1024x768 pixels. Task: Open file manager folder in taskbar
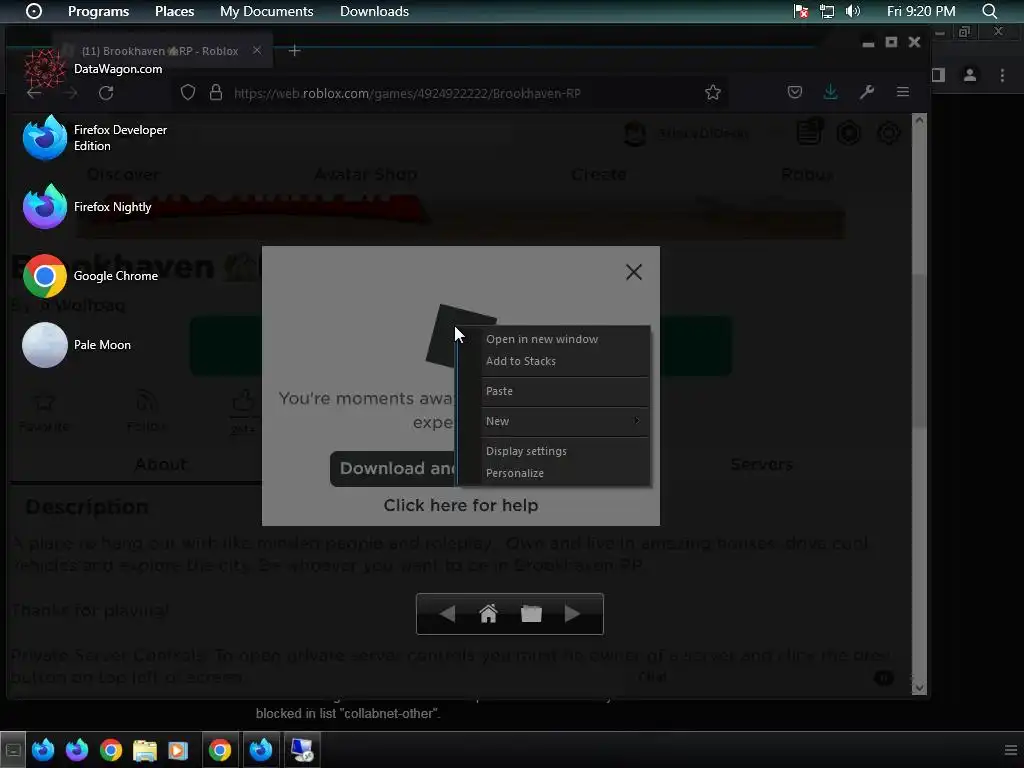[x=145, y=750]
